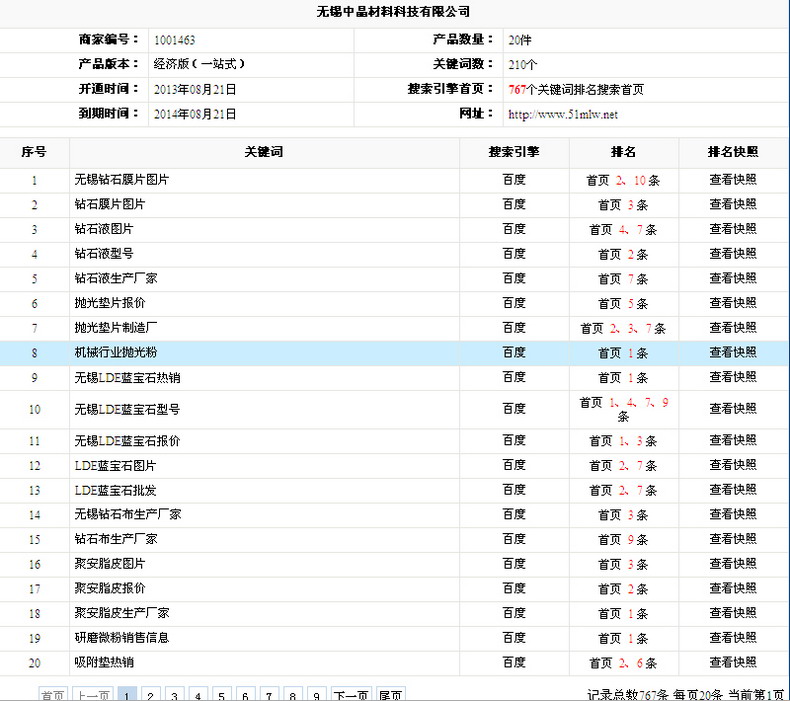View snapshot for LDE蓝宝石批发
Screen dimensions: 790x701
(x=733, y=490)
